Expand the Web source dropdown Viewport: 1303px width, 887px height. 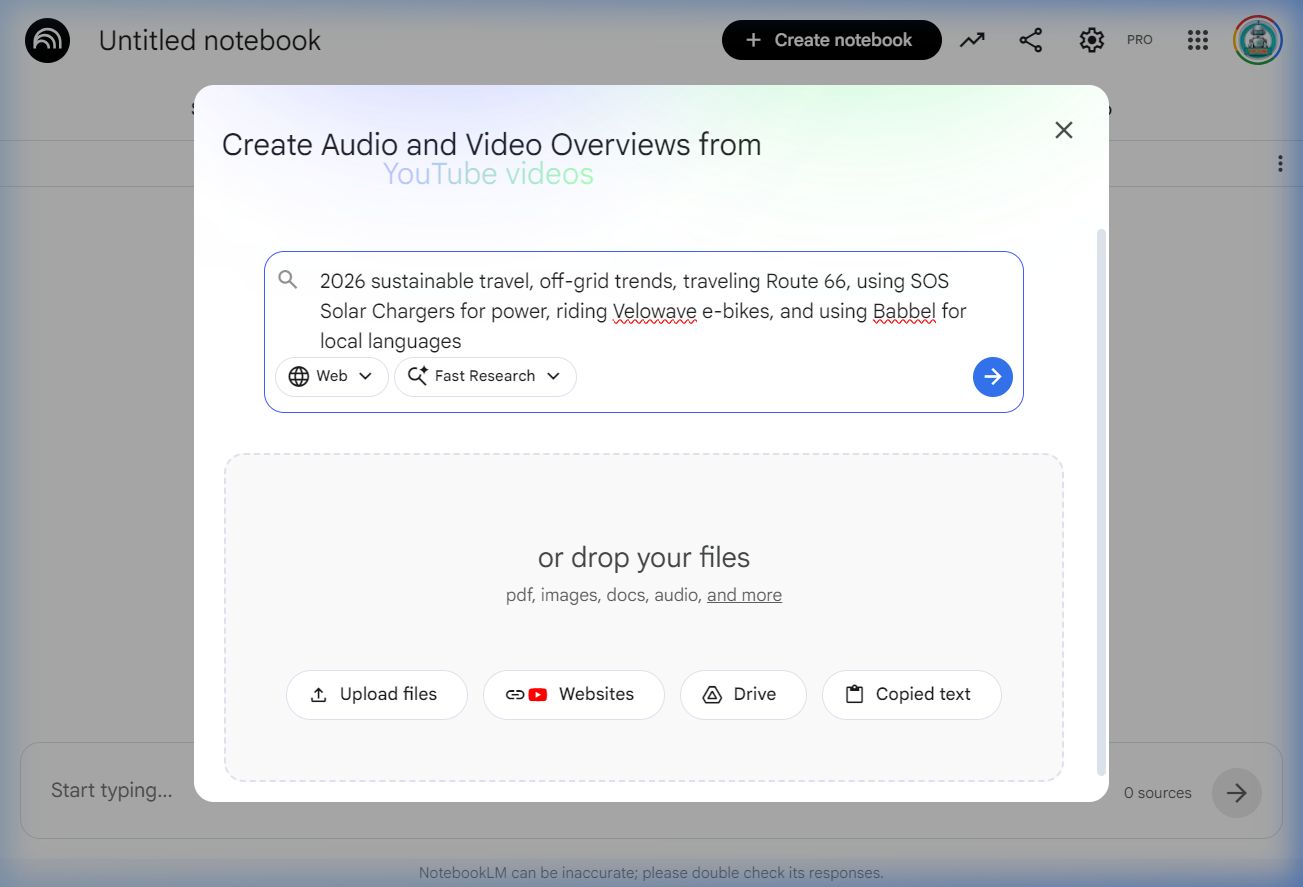331,377
